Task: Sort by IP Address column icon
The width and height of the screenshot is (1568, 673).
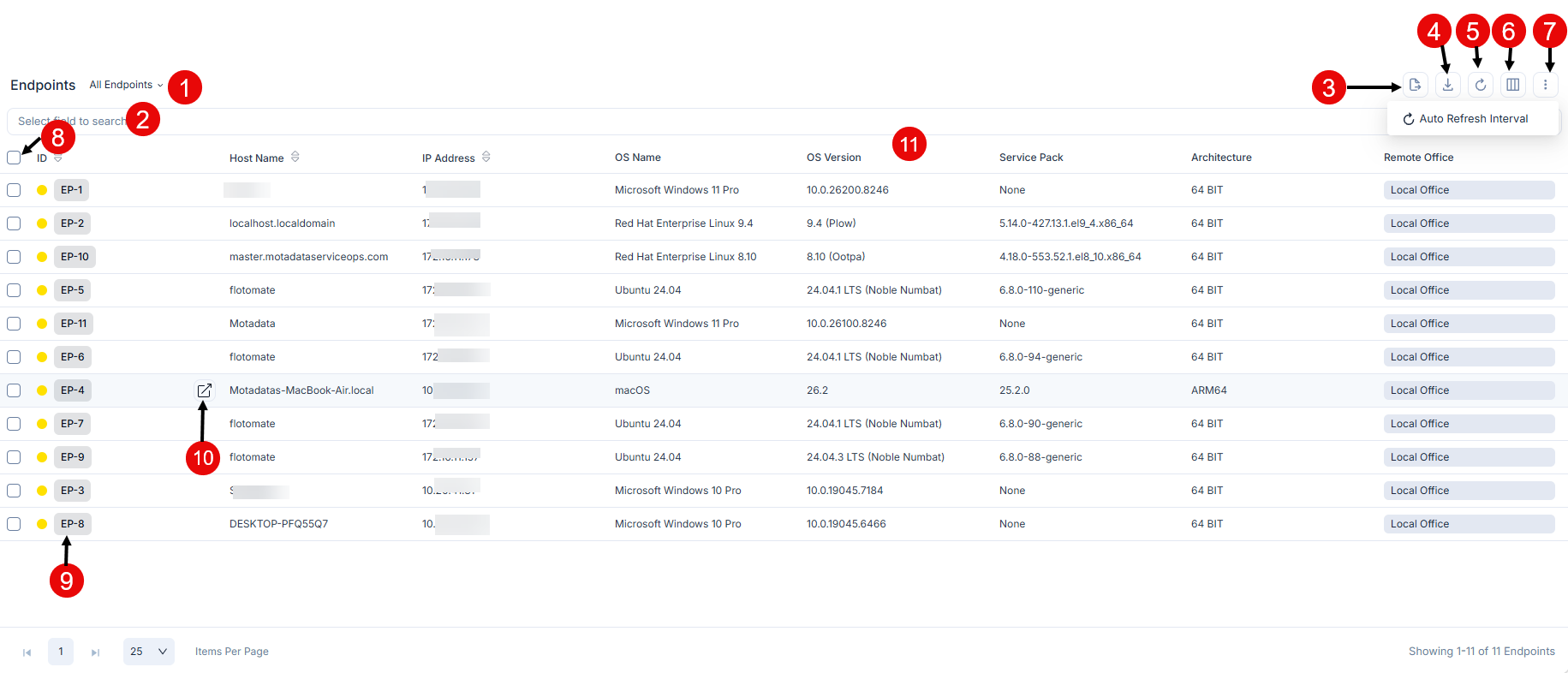Action: click(486, 157)
